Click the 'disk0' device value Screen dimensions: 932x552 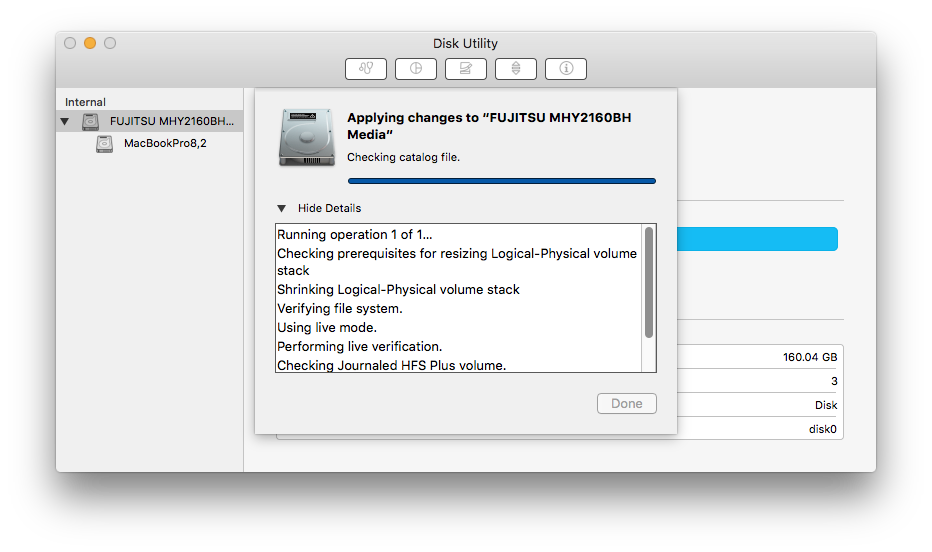pyautogui.click(x=823, y=429)
